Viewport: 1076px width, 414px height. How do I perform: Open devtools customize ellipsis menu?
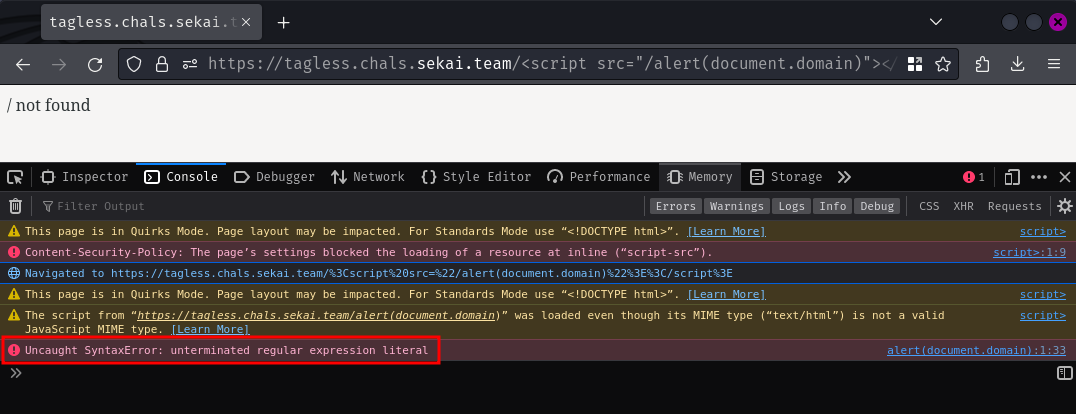1039,177
